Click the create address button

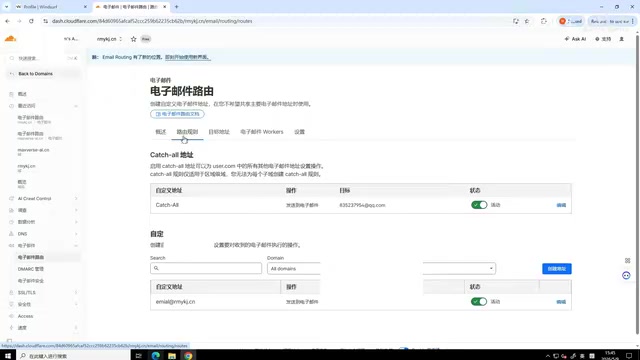pos(557,269)
